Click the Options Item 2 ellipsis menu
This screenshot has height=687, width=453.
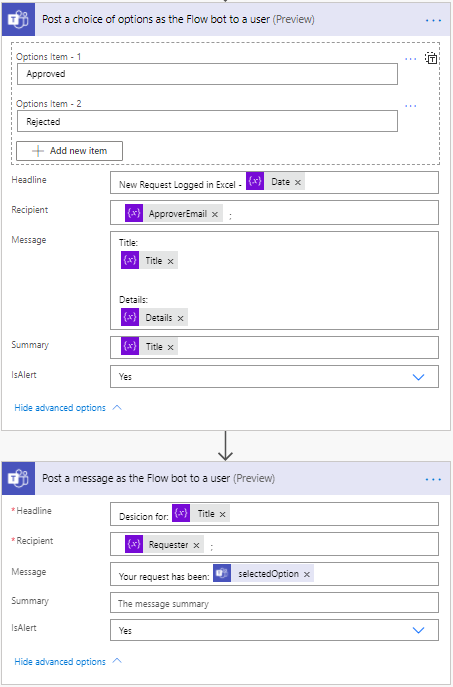[x=410, y=106]
